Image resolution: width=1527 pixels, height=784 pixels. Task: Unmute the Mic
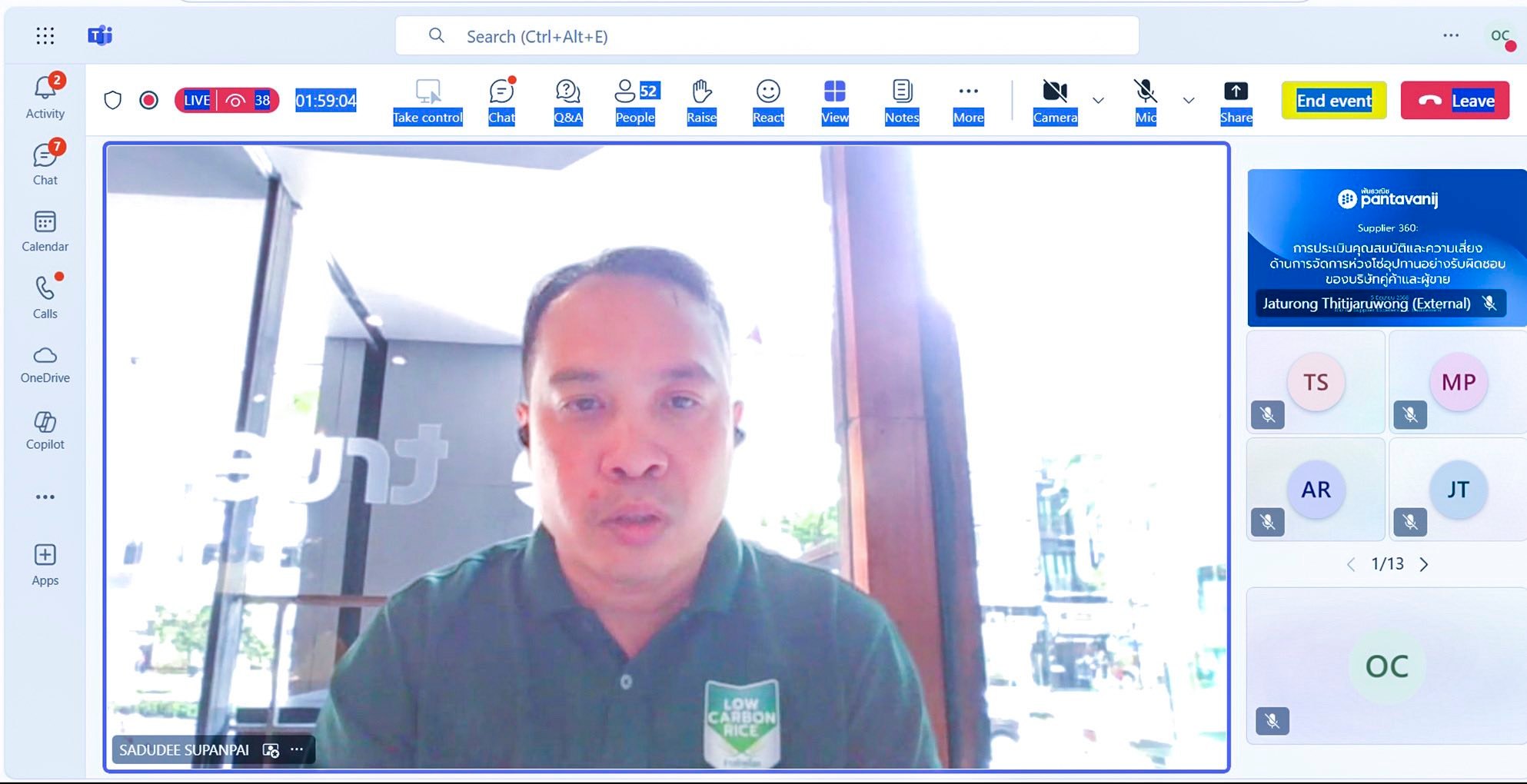(1145, 100)
